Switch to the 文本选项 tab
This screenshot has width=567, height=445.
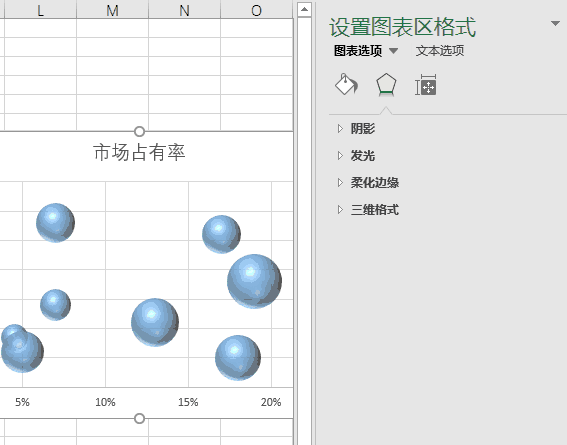pos(440,51)
